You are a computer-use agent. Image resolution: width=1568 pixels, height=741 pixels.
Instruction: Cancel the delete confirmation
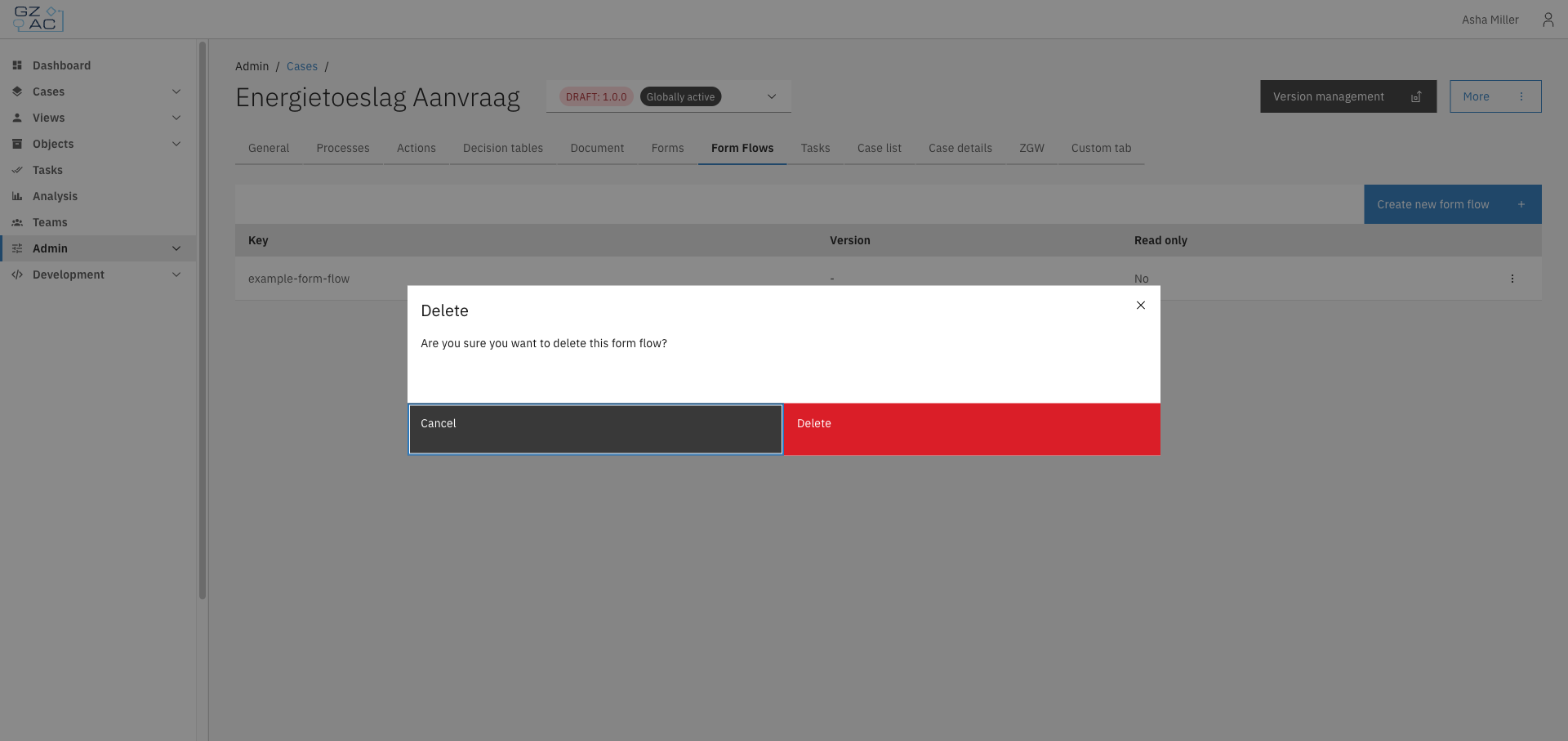(595, 429)
